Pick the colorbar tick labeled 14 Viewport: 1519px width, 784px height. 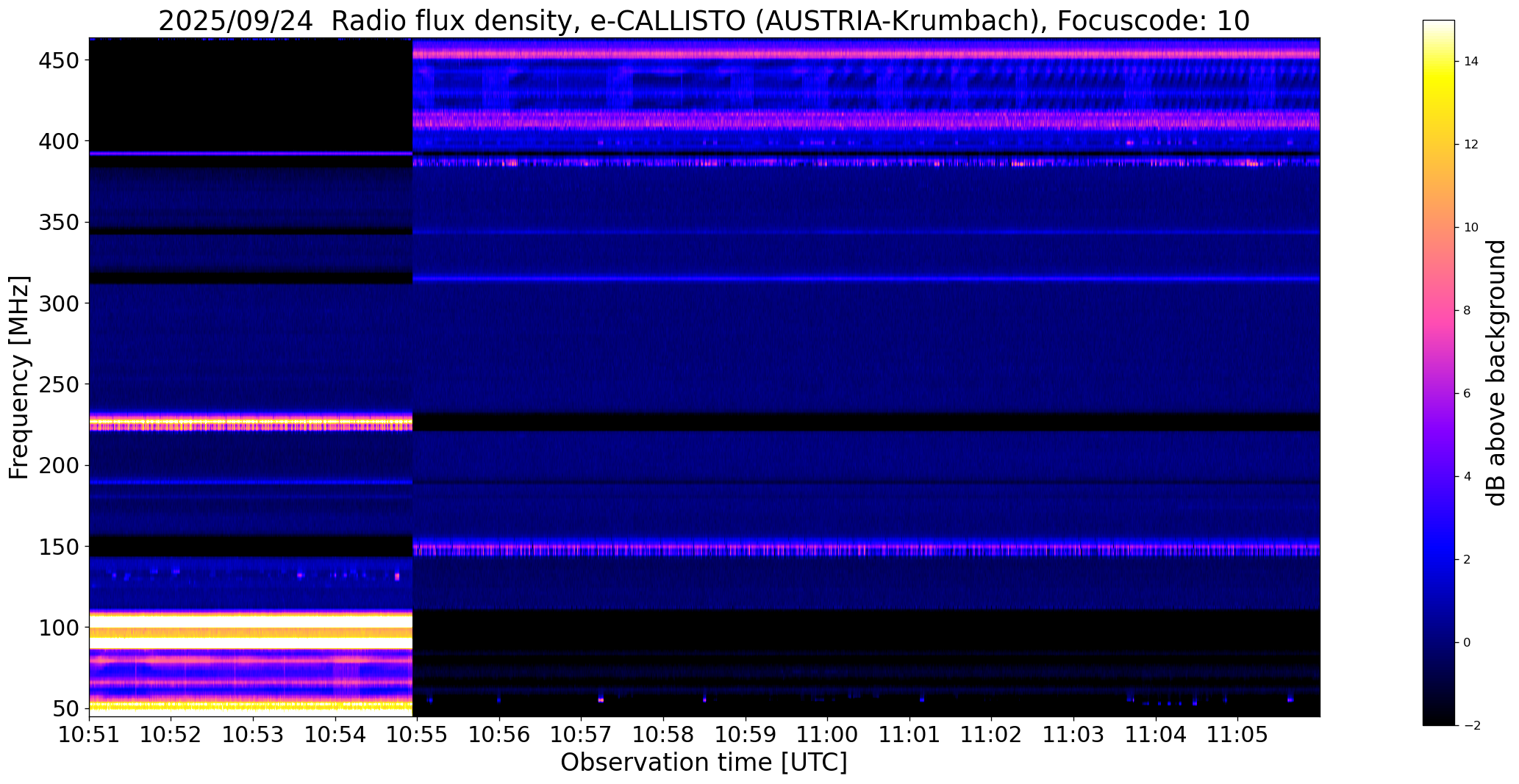[1470, 62]
